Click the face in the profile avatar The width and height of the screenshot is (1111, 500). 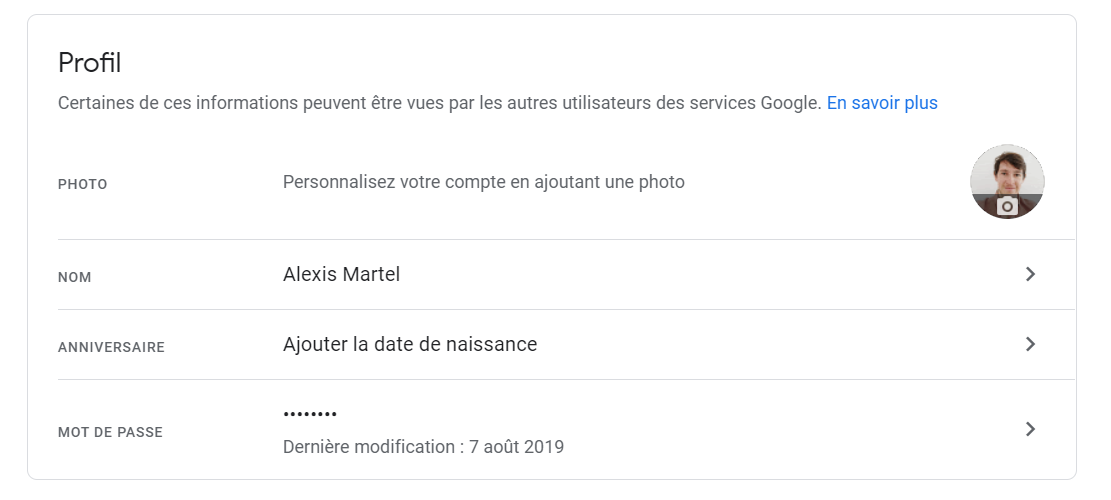click(1007, 172)
